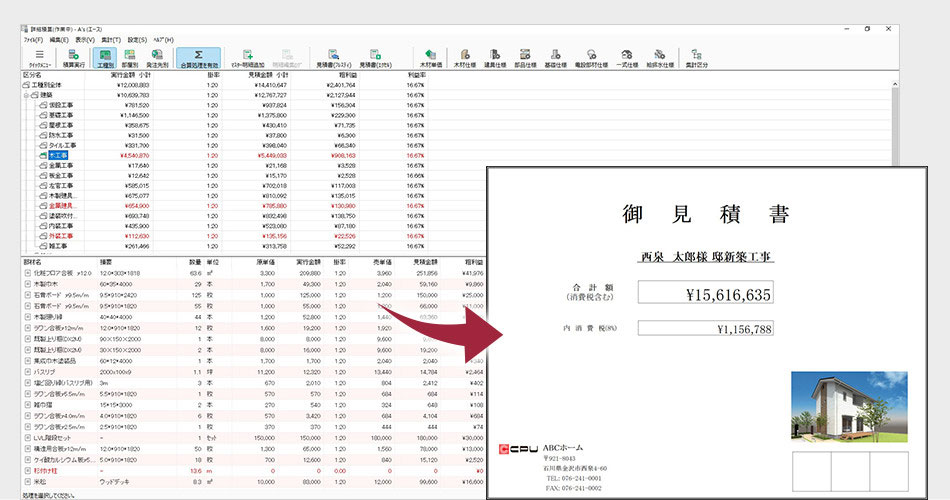
Task: Click the 売単価 column header
Action: 382,262
